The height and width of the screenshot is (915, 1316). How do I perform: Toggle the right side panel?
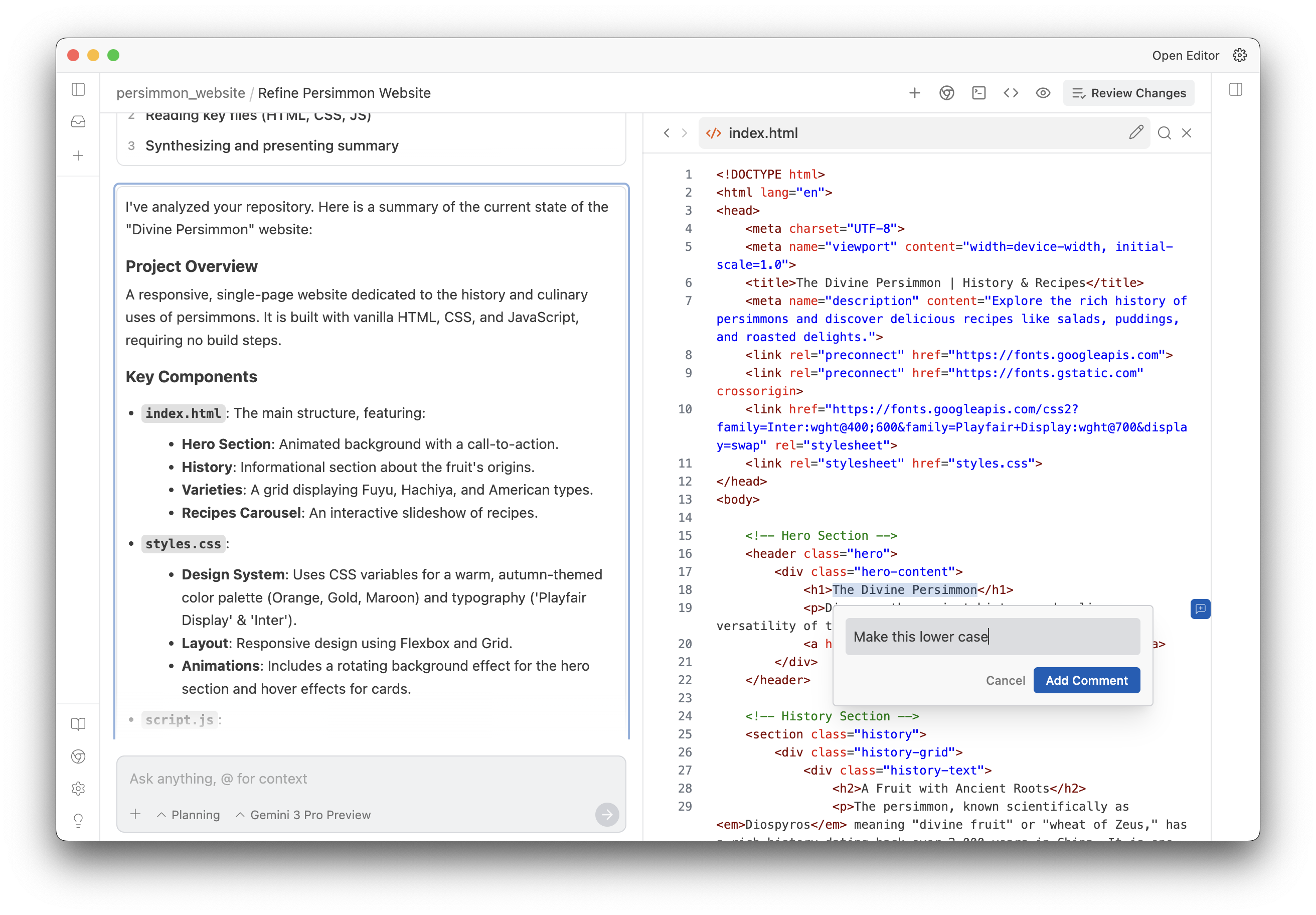pos(1236,89)
